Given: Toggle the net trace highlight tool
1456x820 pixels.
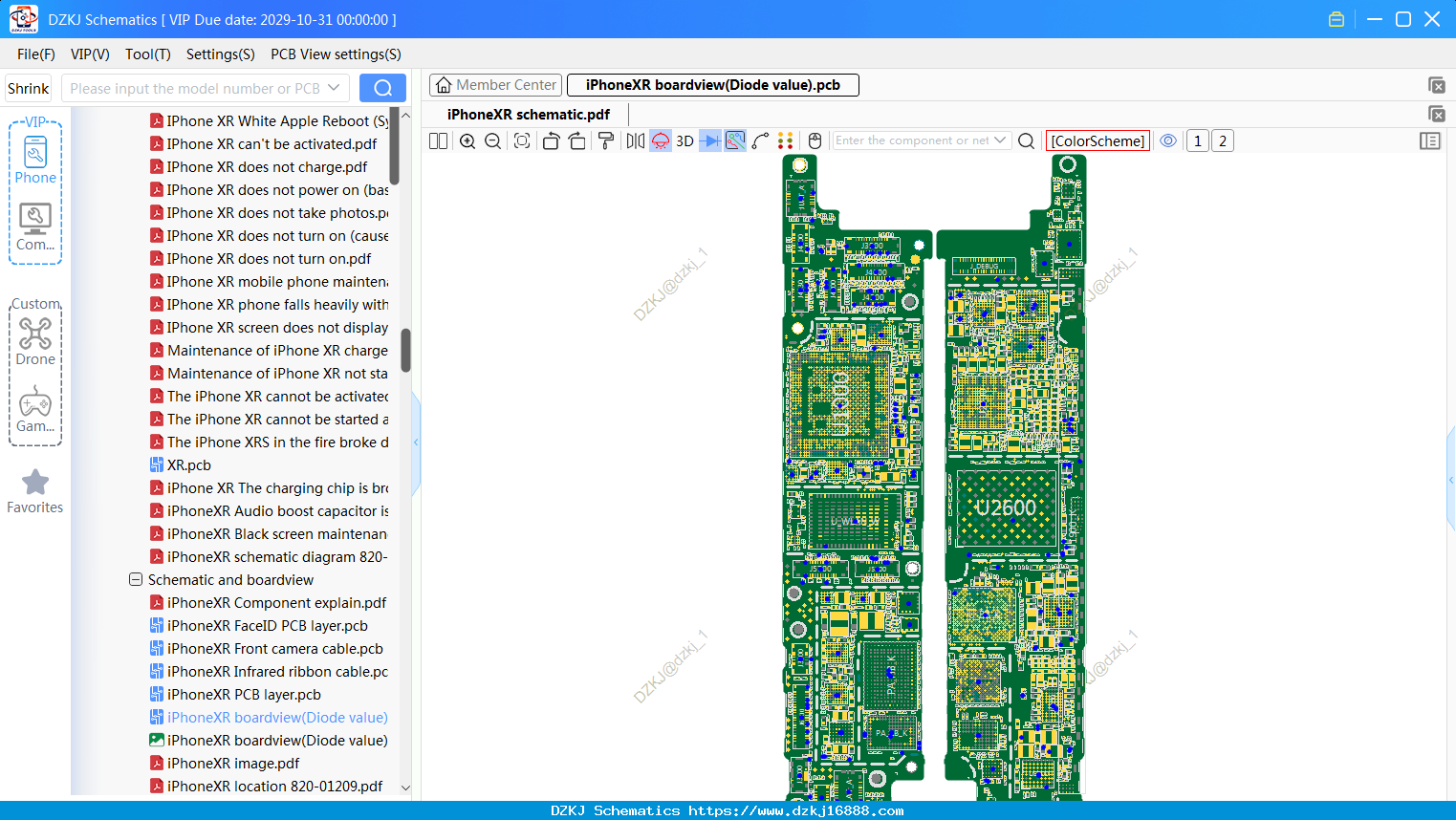Looking at the screenshot, I should point(735,141).
